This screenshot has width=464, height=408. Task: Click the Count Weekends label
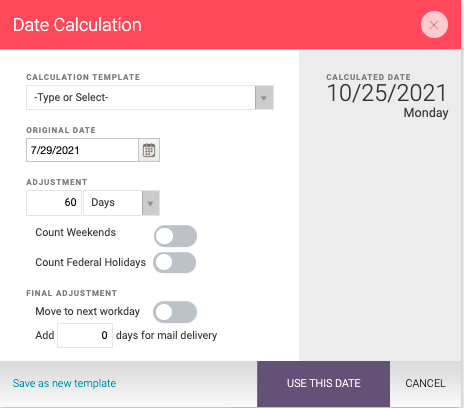(76, 232)
